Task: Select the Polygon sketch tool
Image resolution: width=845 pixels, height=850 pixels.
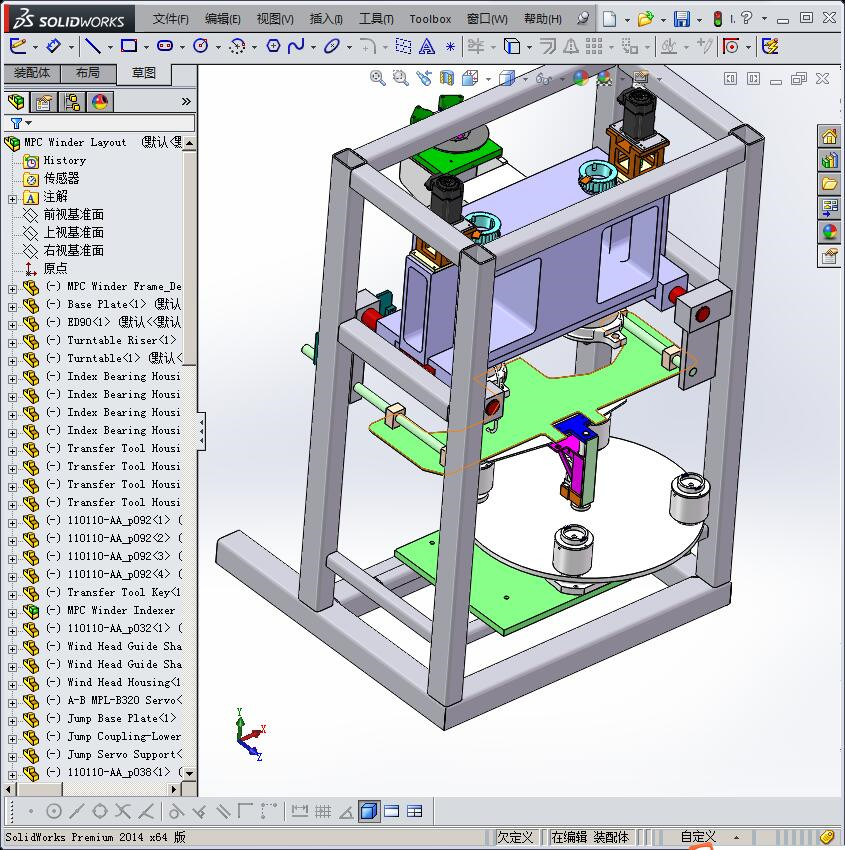Action: 273,47
